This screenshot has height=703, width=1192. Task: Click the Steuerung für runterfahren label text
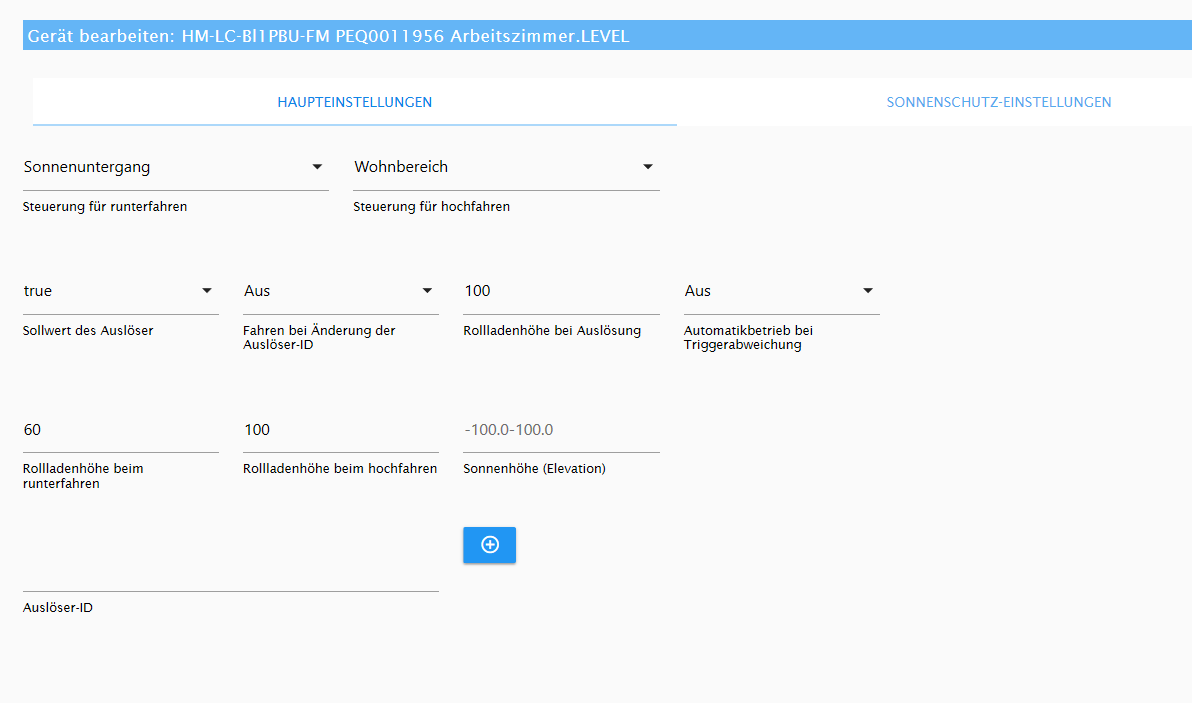point(105,207)
